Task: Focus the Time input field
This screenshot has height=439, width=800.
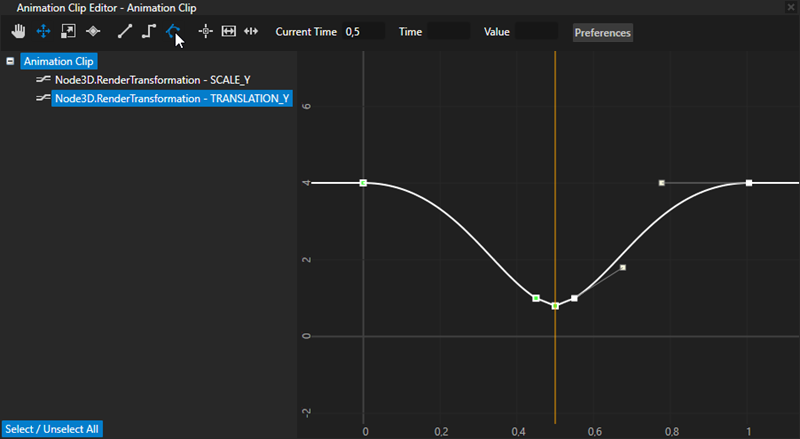Action: (448, 32)
